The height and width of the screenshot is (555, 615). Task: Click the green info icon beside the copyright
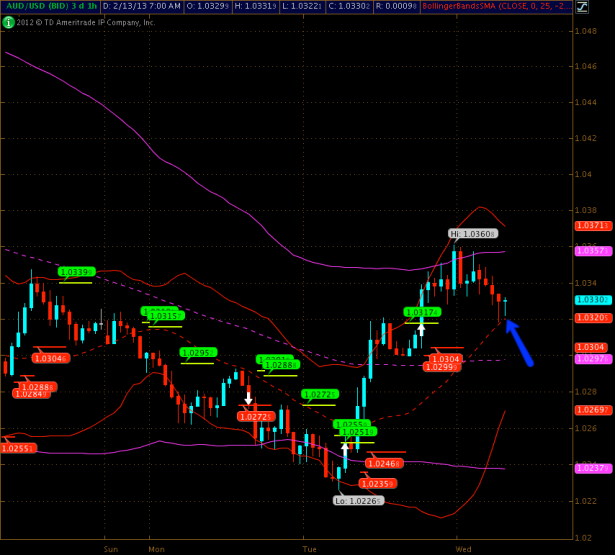(x=8, y=22)
